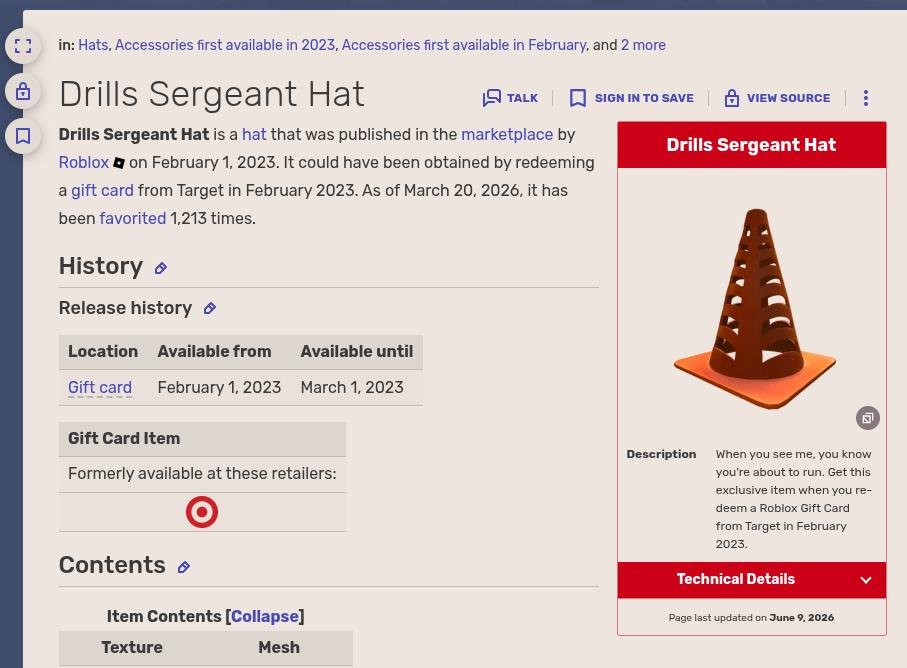The image size is (907, 668).
Task: Click Gift card link in the release table
Action: 100,387
